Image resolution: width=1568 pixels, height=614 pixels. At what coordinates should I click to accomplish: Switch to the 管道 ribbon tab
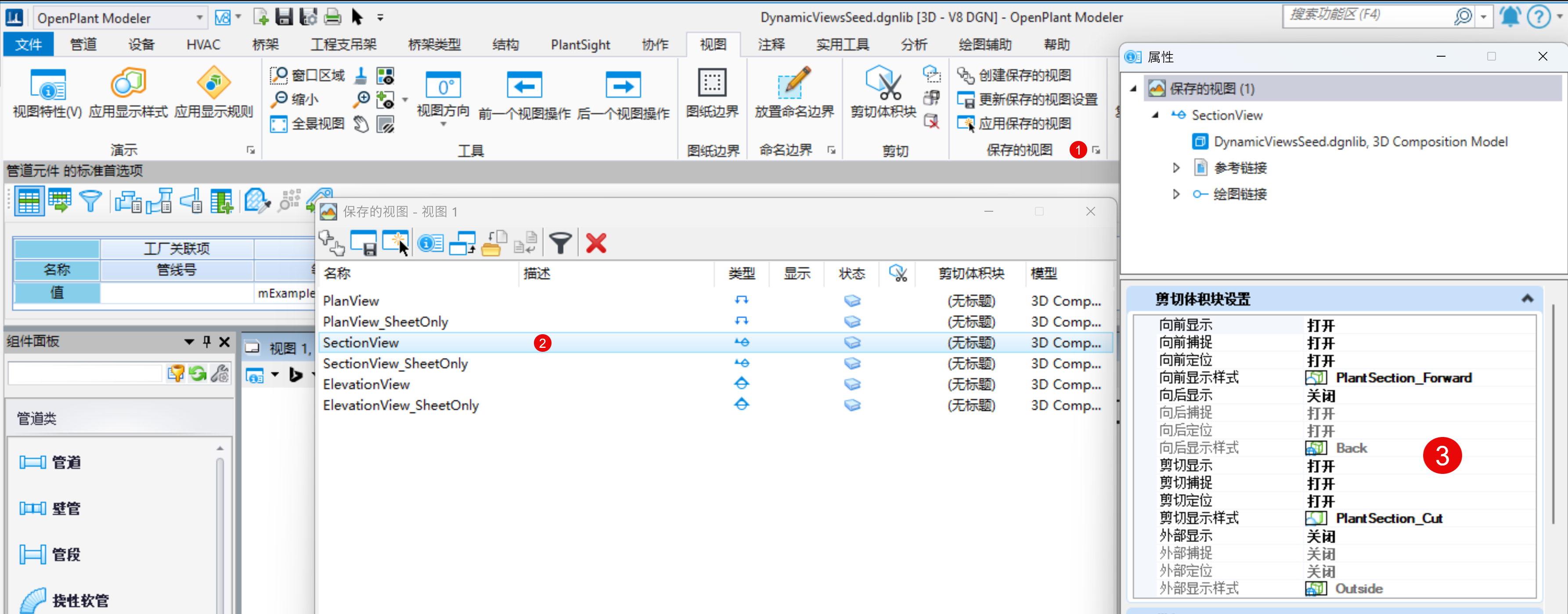coord(83,44)
